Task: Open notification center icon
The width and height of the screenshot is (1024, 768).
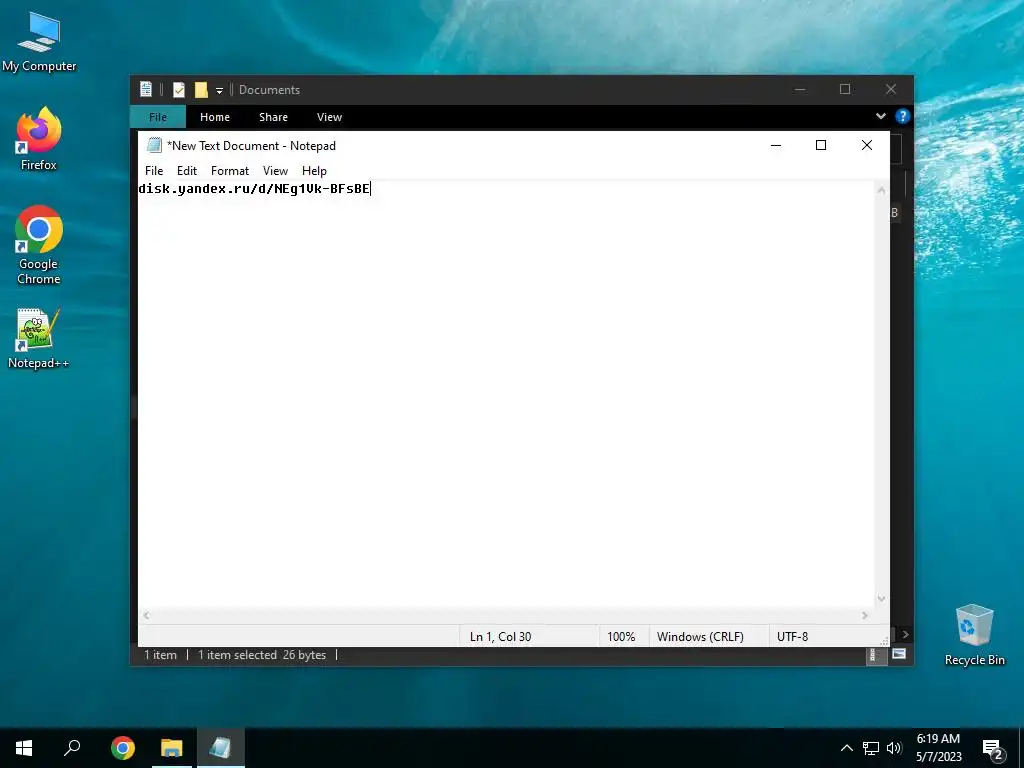Action: click(992, 749)
